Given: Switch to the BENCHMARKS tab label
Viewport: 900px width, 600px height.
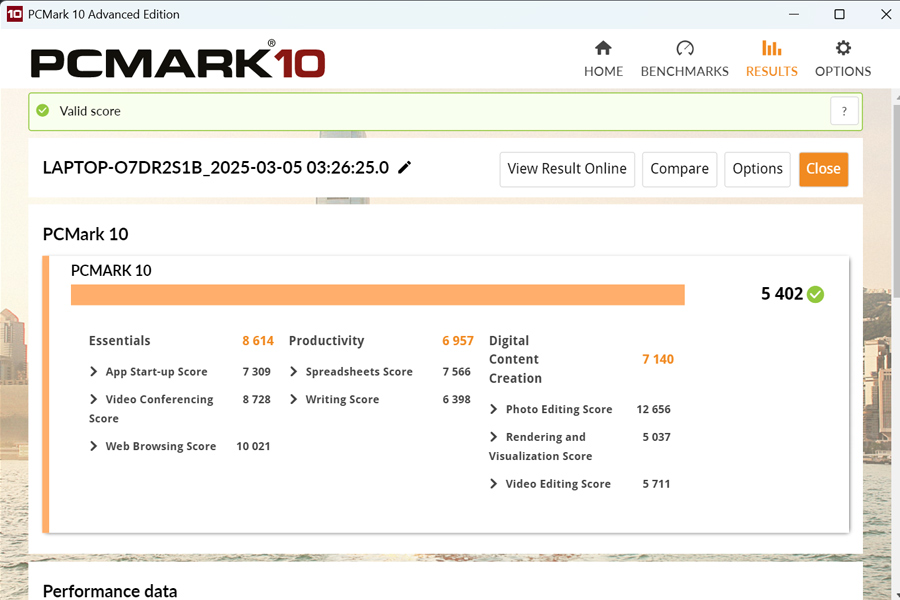Looking at the screenshot, I should (685, 71).
